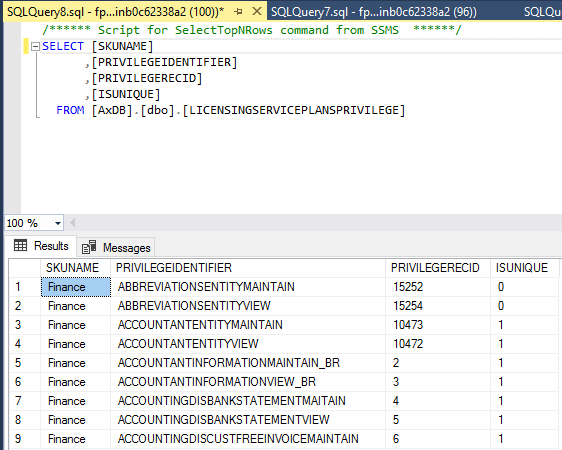
Task: Select the ABBREVIATIONSENTITYVIEW cell
Action: 248,306
